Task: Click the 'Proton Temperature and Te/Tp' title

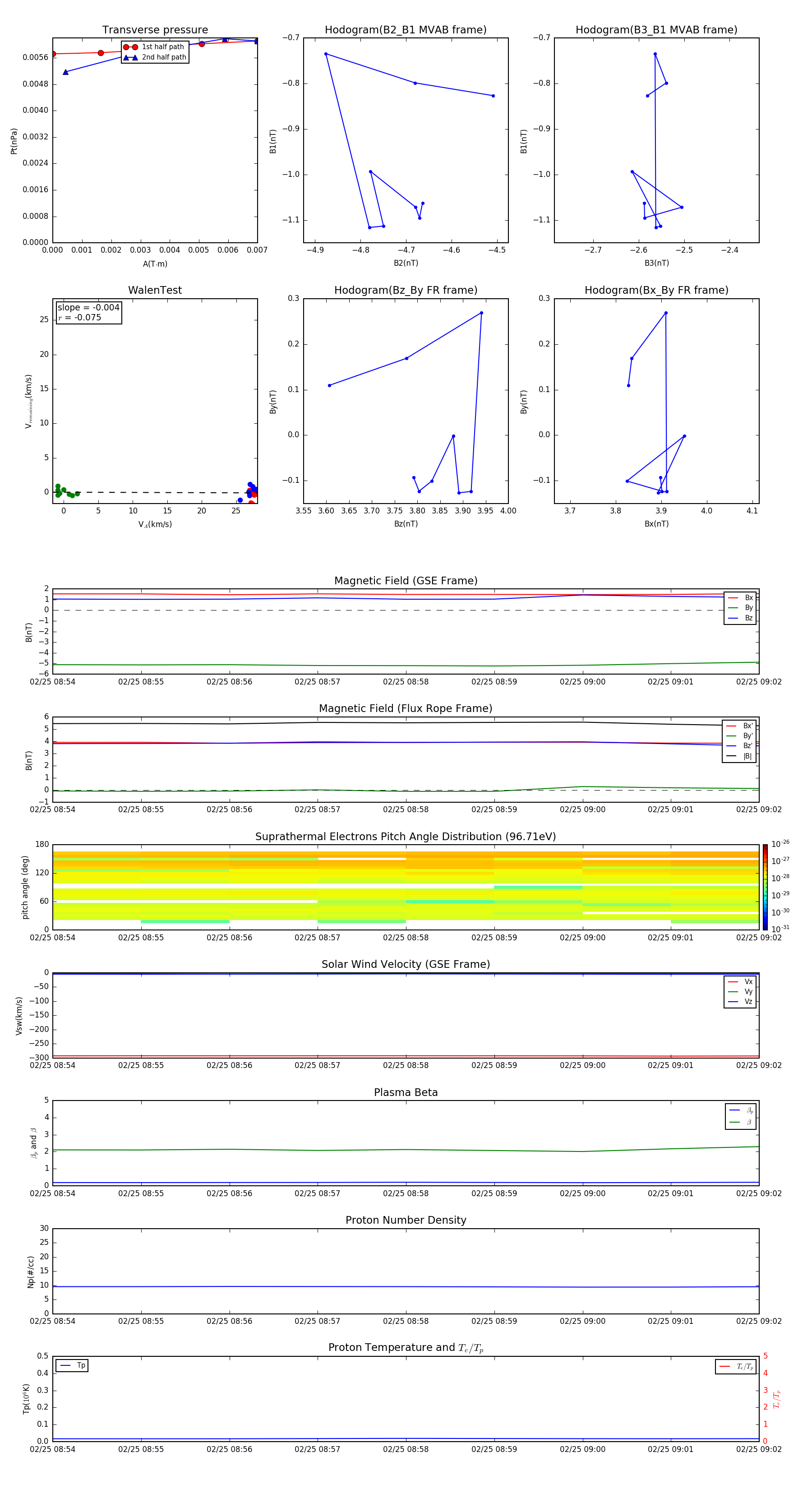Action: click(x=406, y=1348)
